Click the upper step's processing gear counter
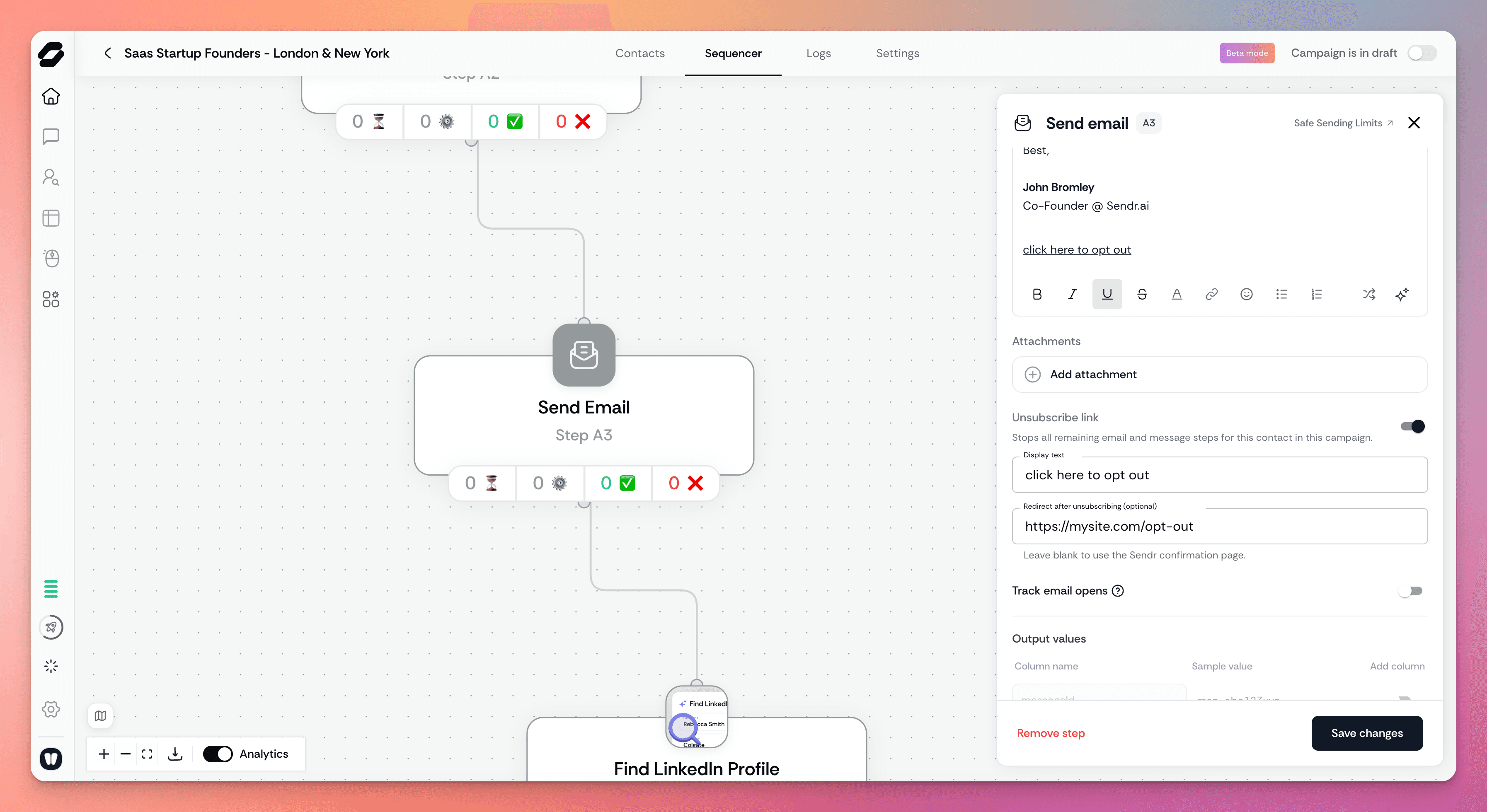The image size is (1487, 812). tap(437, 121)
